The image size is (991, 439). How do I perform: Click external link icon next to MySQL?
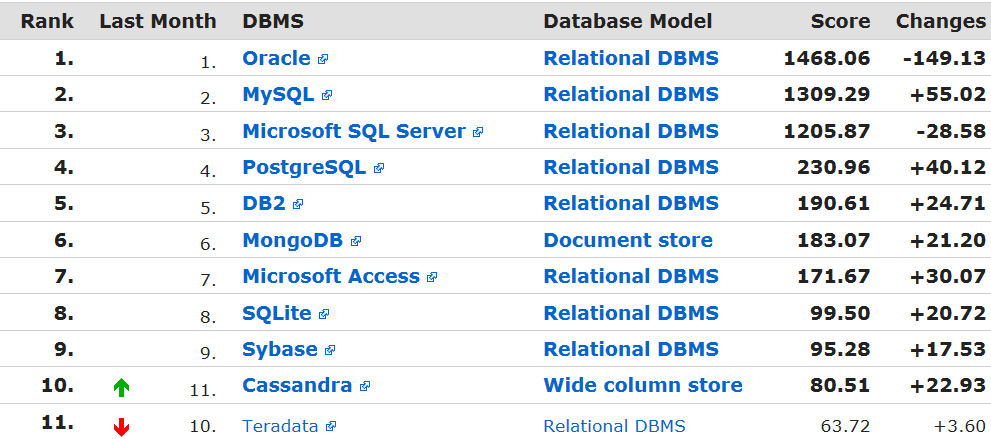point(327,96)
